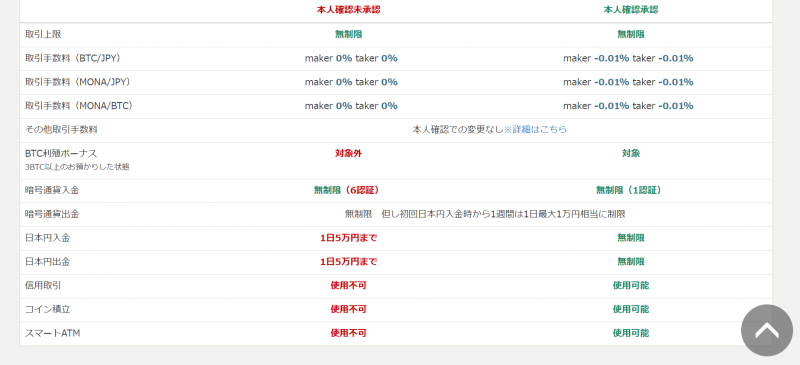
Task: Click 使用不可 in スマートATM row
Action: click(348, 333)
